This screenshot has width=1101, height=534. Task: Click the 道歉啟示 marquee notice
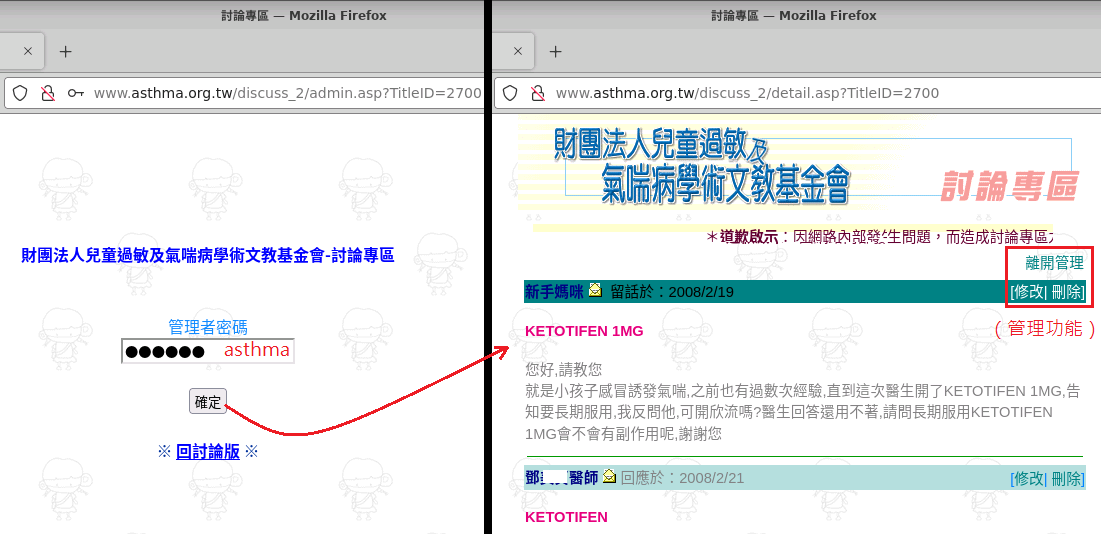(879, 237)
